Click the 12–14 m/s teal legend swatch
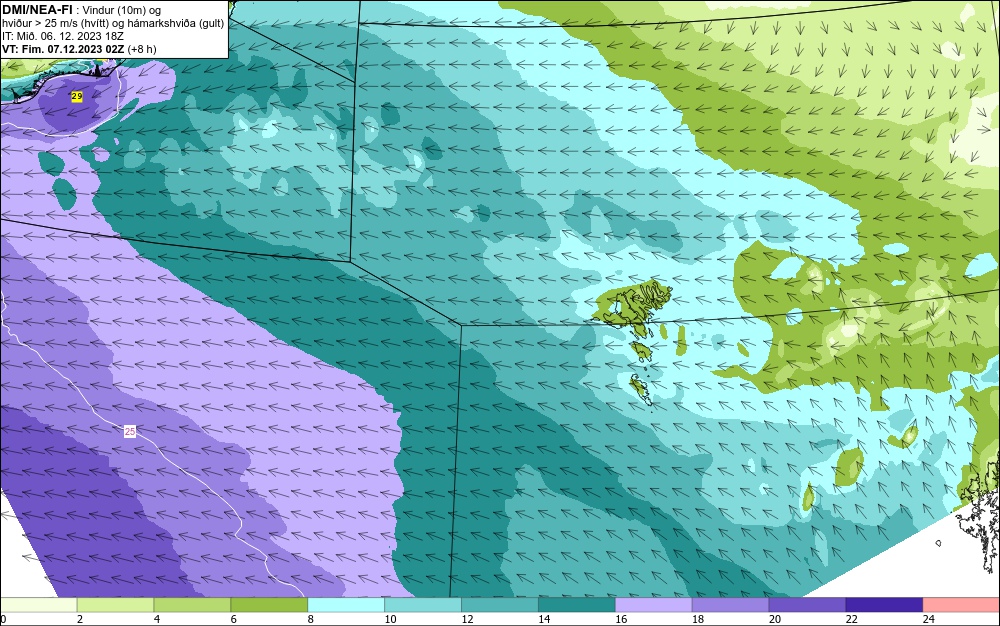This screenshot has width=1000, height=626. point(499,605)
